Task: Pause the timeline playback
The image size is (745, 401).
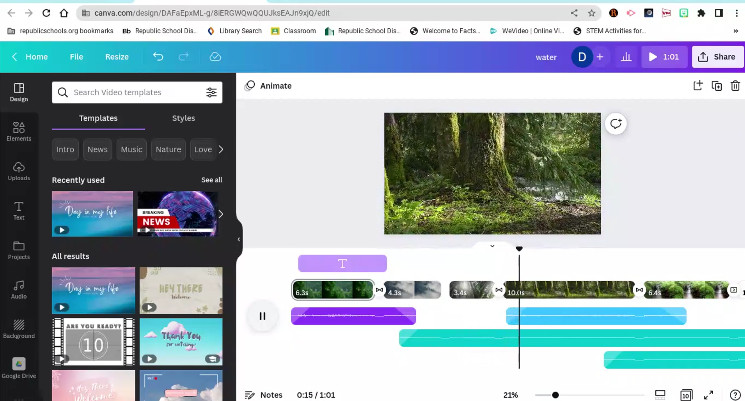Action: (x=262, y=316)
